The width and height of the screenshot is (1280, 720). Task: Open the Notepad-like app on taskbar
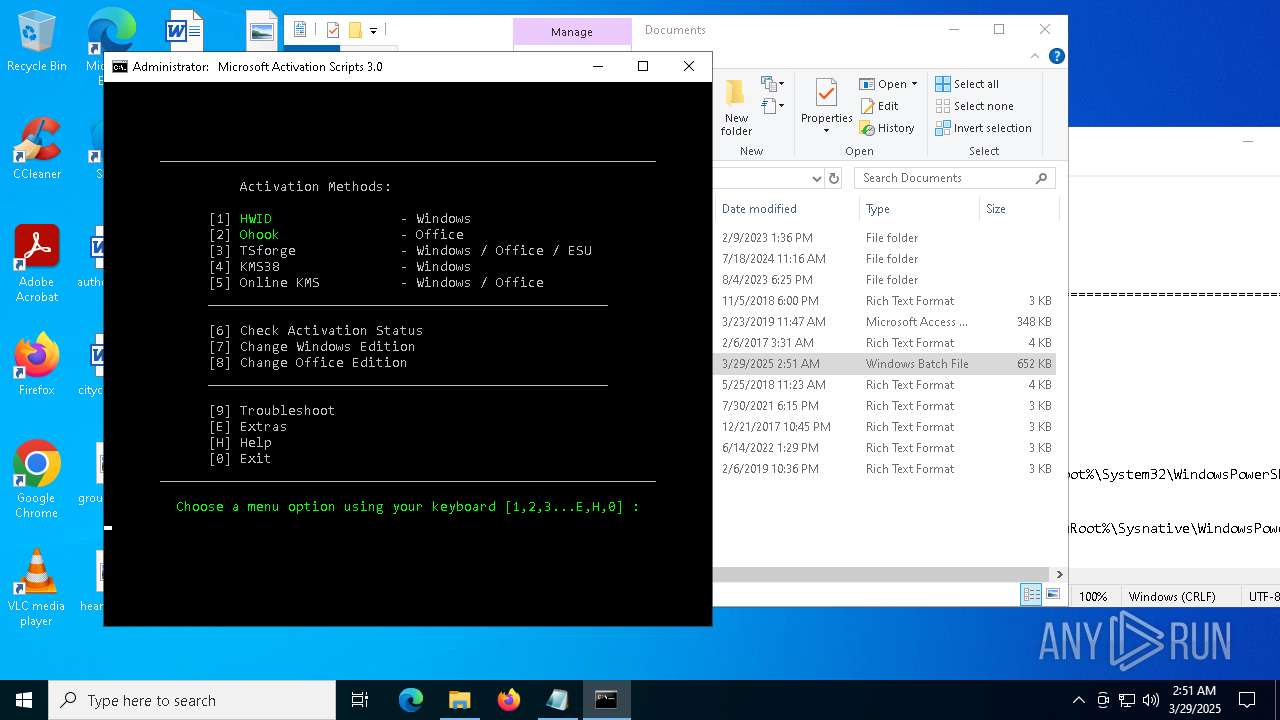click(557, 700)
